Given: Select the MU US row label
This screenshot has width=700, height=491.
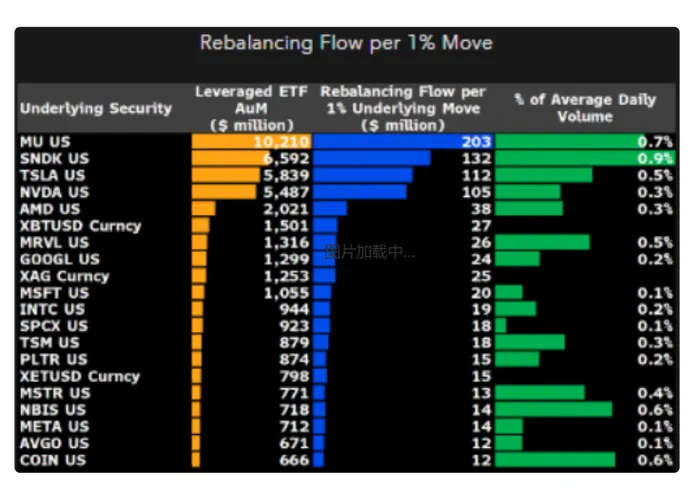Looking at the screenshot, I should (x=45, y=142).
